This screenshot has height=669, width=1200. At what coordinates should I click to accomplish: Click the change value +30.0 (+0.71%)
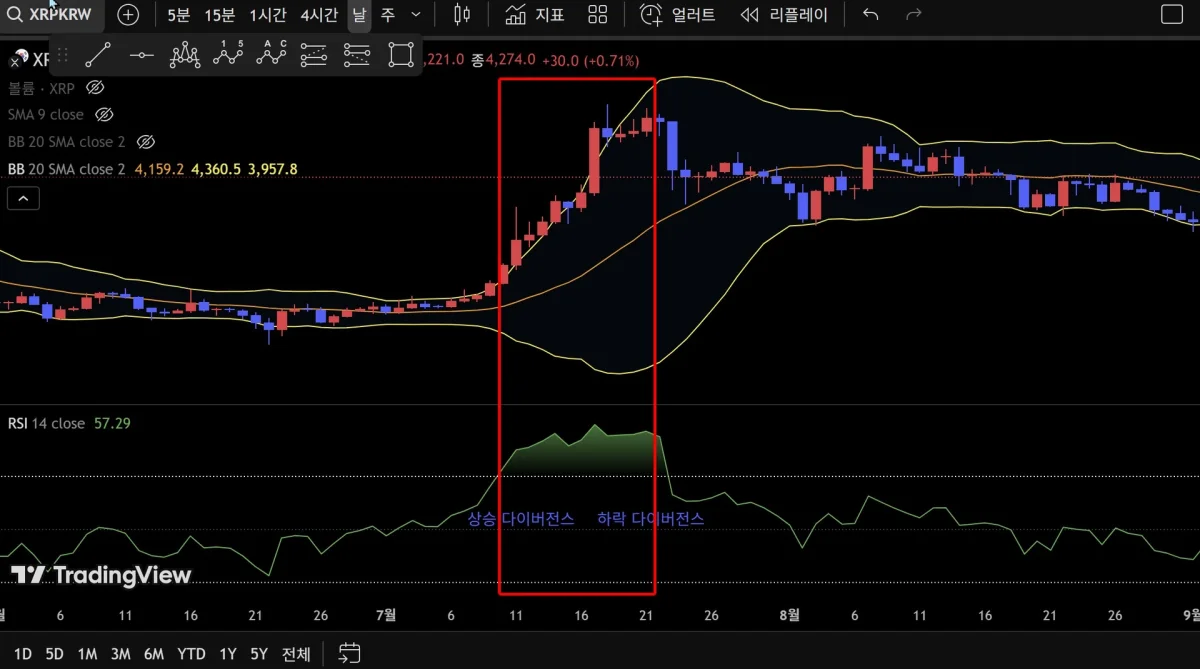(589, 60)
